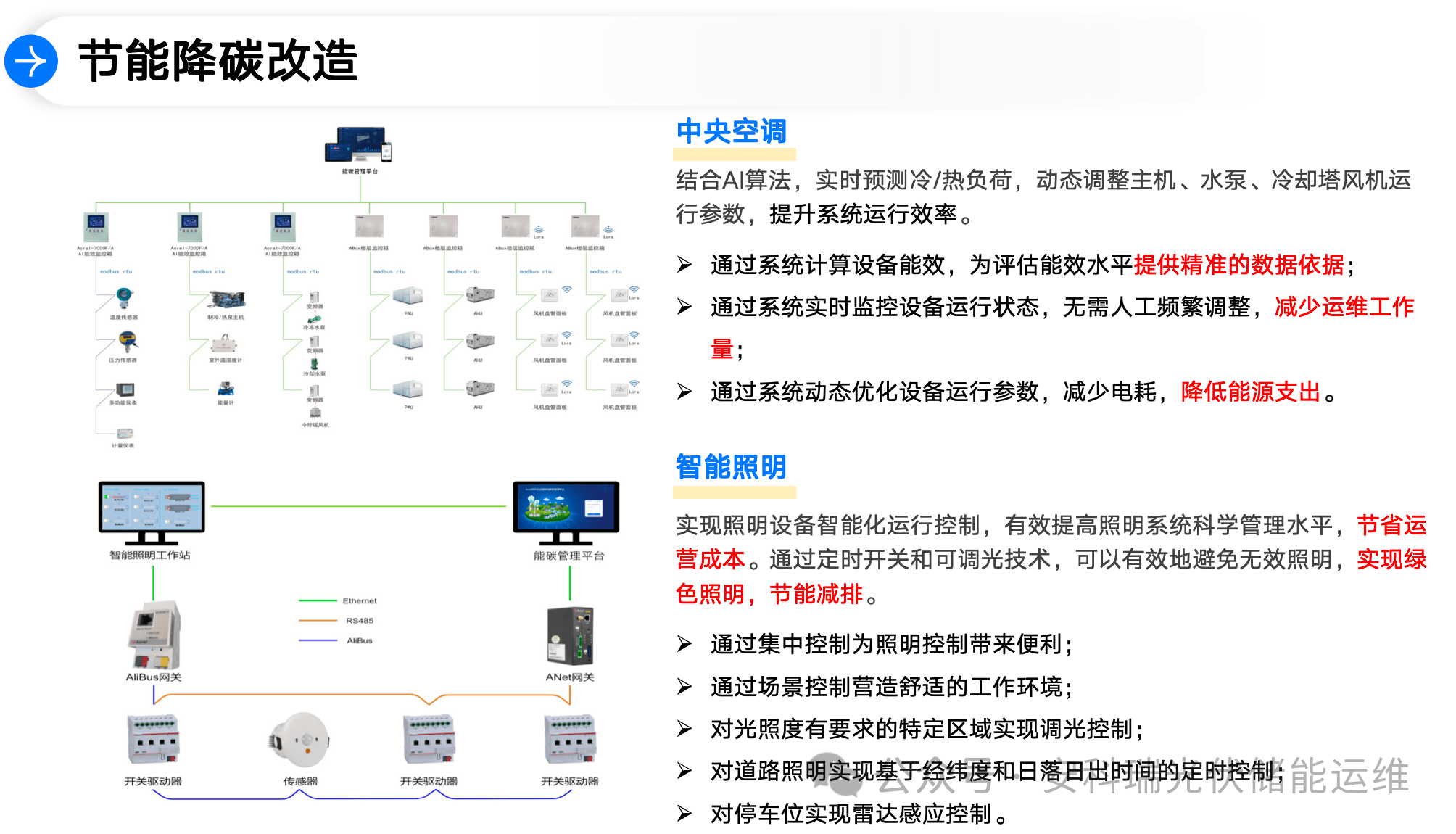Click the 中央空调 section heading
1456x834 pixels.
point(731,131)
